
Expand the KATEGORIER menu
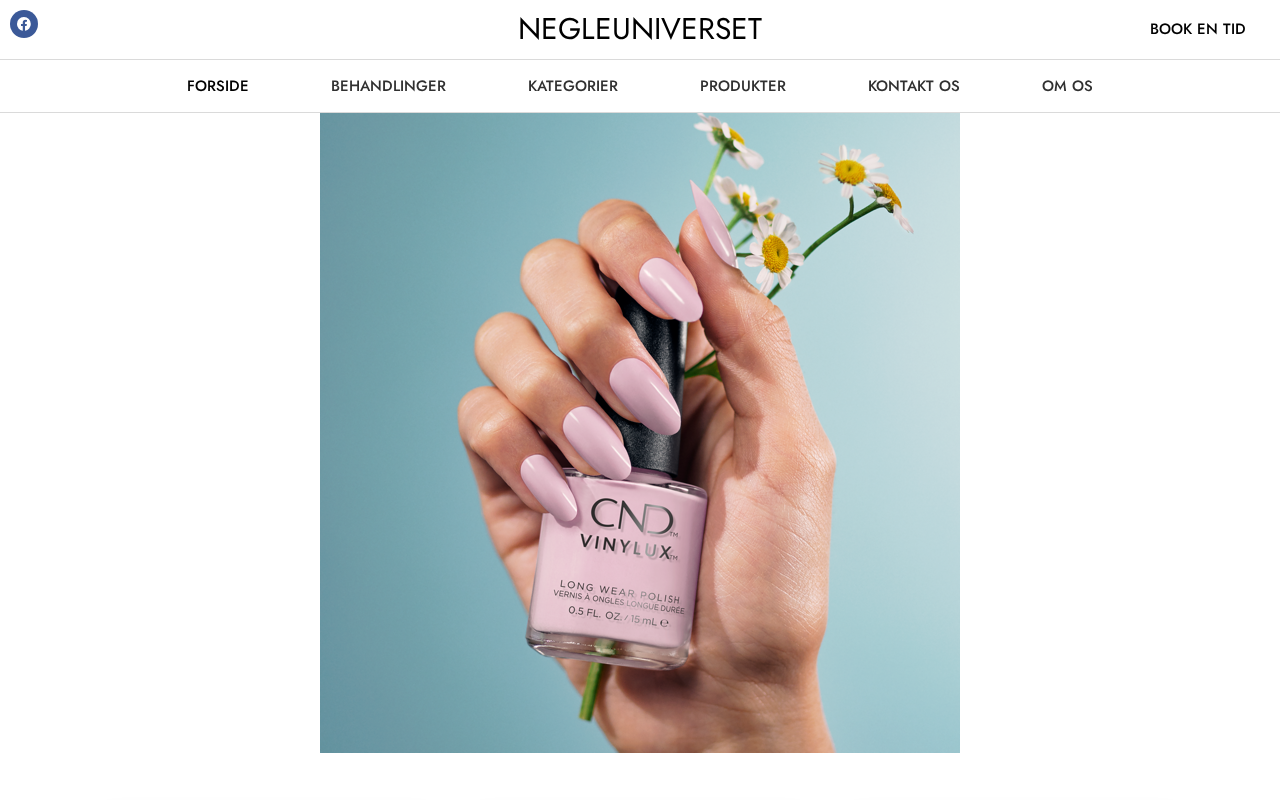click(573, 86)
